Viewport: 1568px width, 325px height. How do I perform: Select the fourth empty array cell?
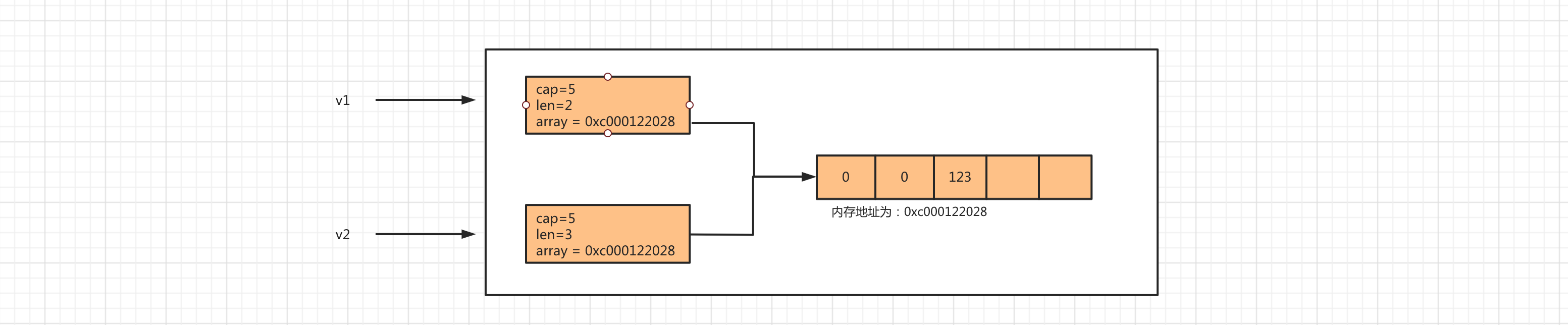click(1012, 177)
